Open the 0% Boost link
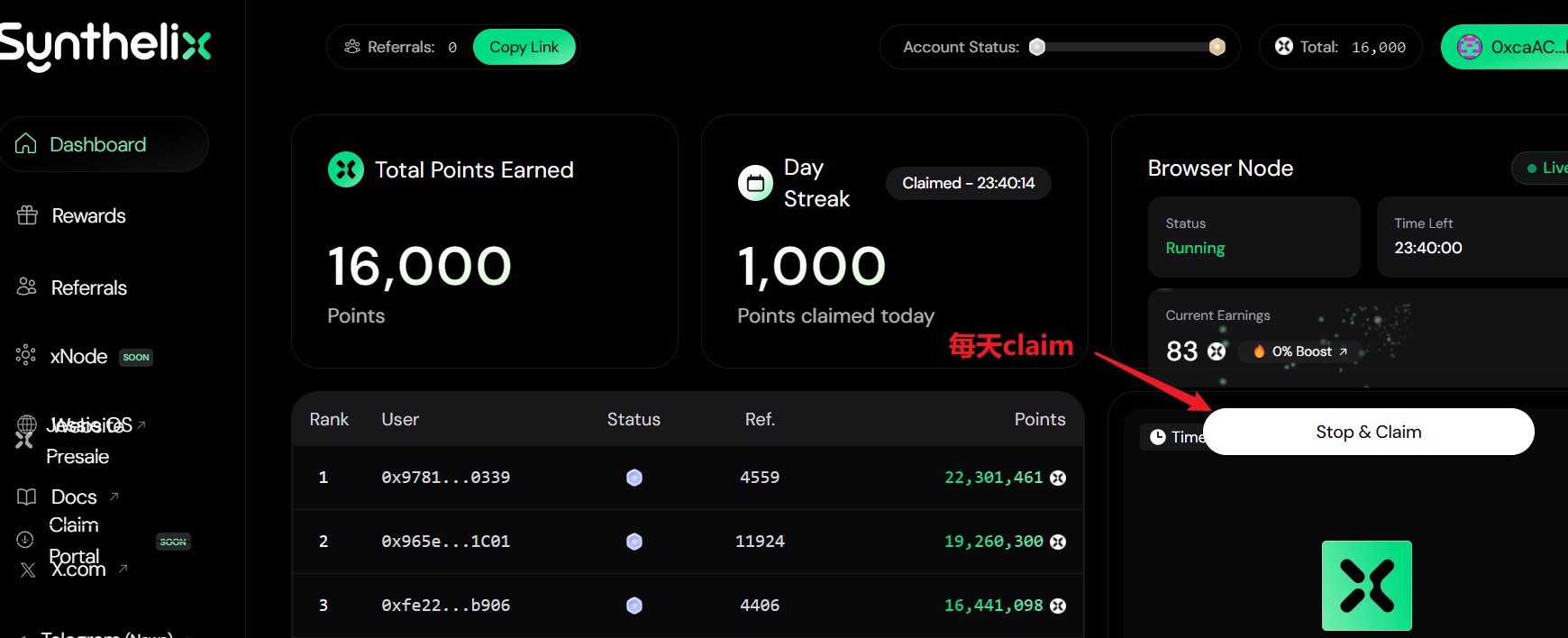The width and height of the screenshot is (1568, 638). (x=1300, y=351)
